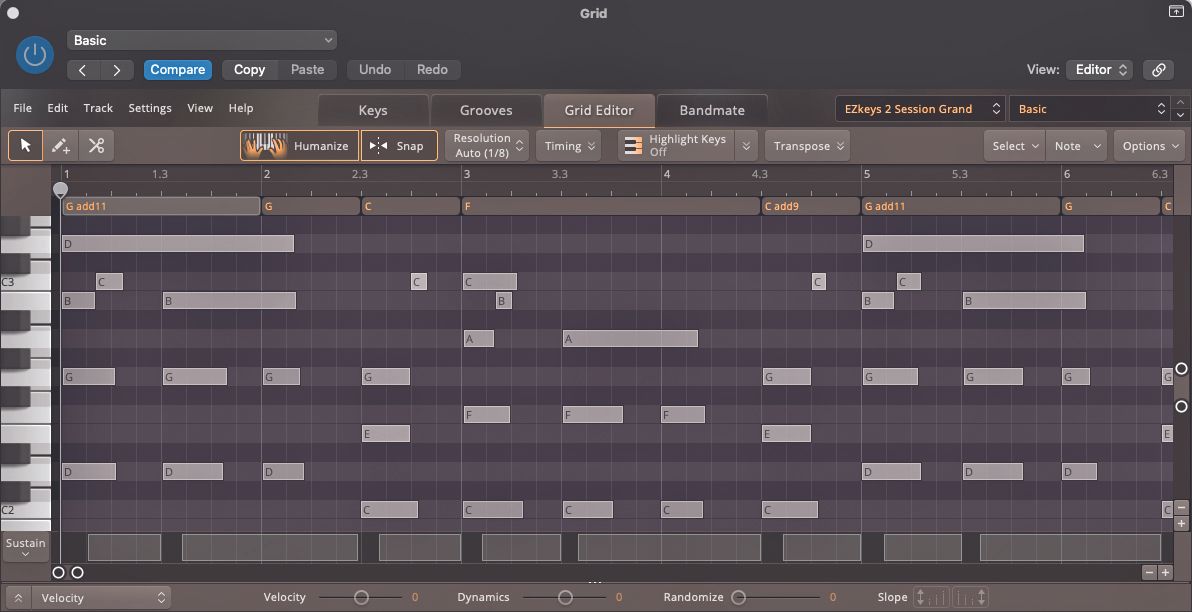Click the chain link icon beside the View selector
The width and height of the screenshot is (1192, 612).
point(1159,70)
